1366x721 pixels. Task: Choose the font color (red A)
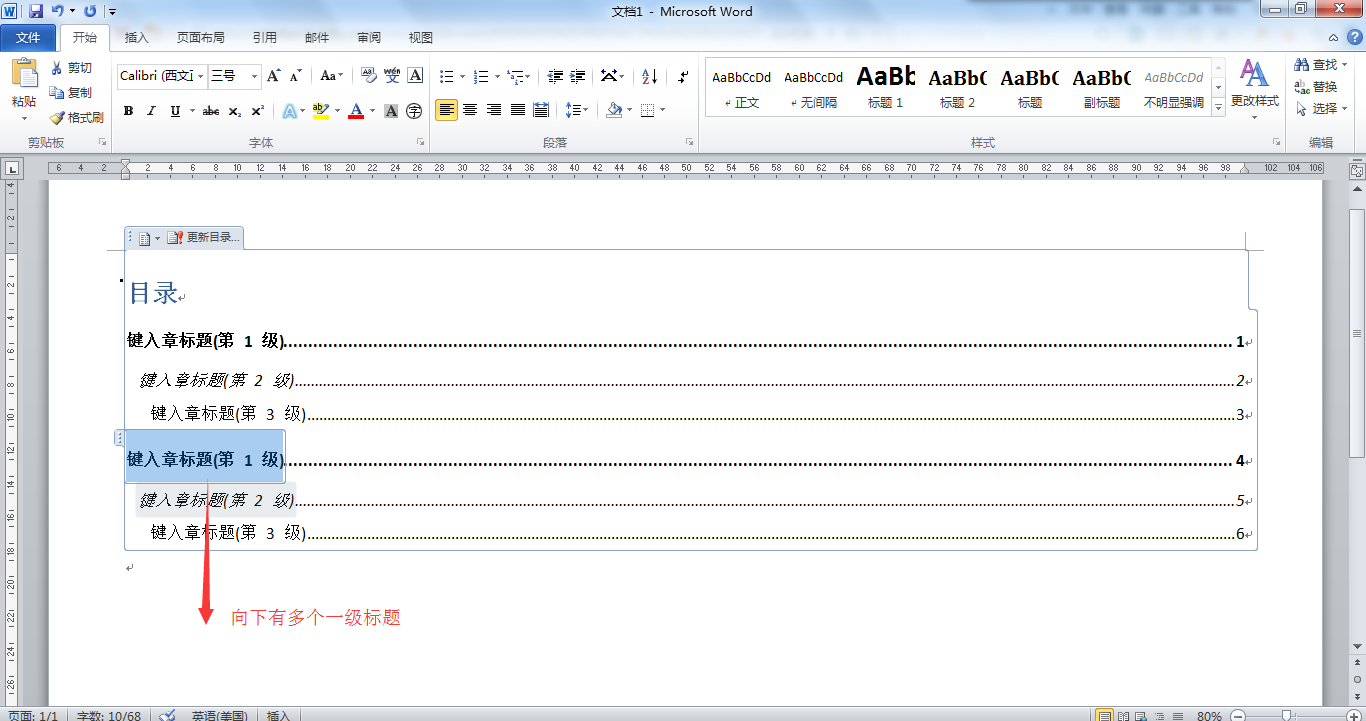point(356,111)
